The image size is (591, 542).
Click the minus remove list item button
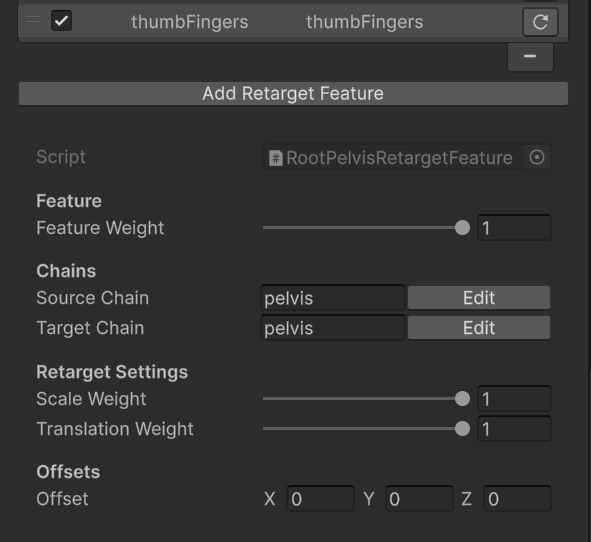coord(530,57)
